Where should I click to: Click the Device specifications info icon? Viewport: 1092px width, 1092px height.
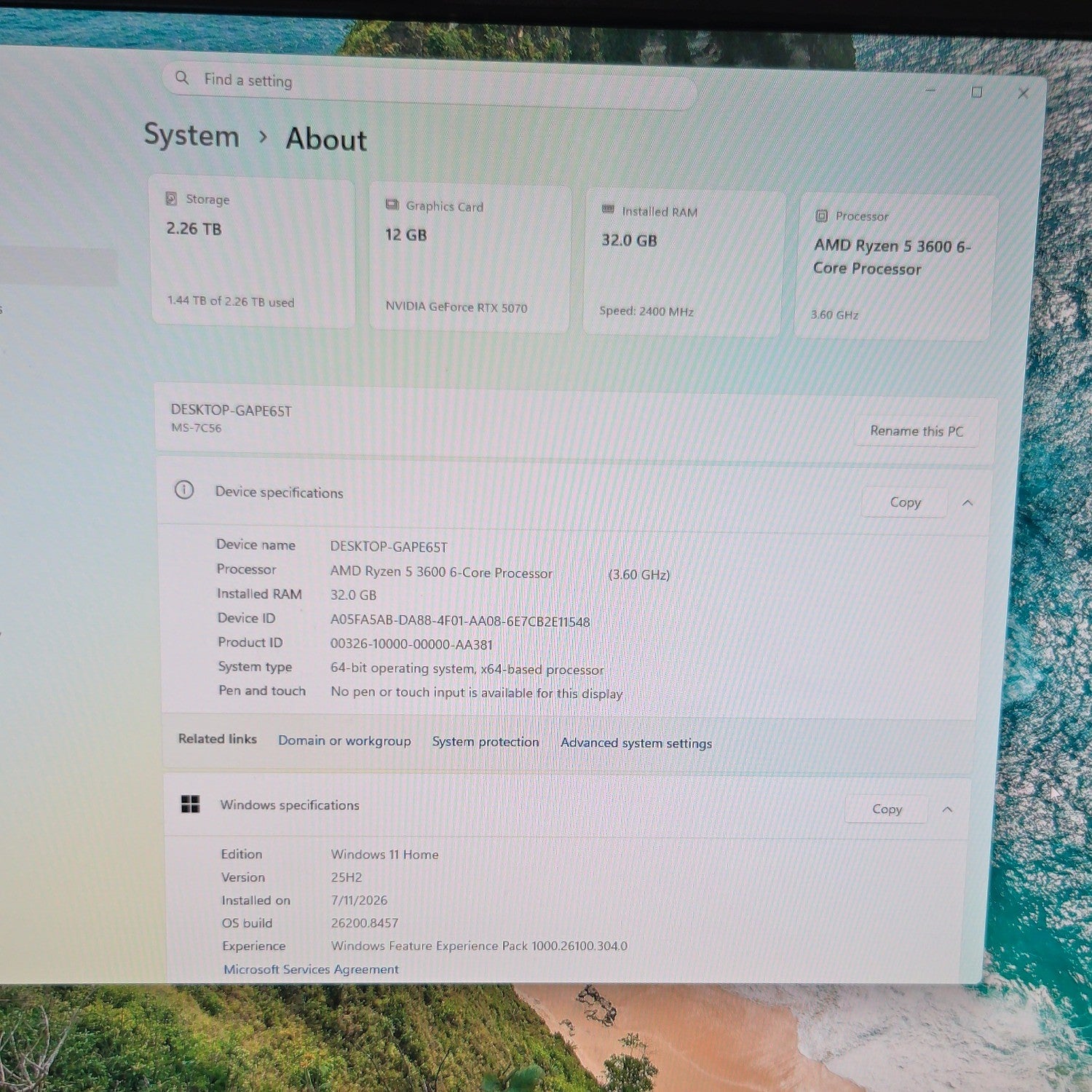point(184,490)
